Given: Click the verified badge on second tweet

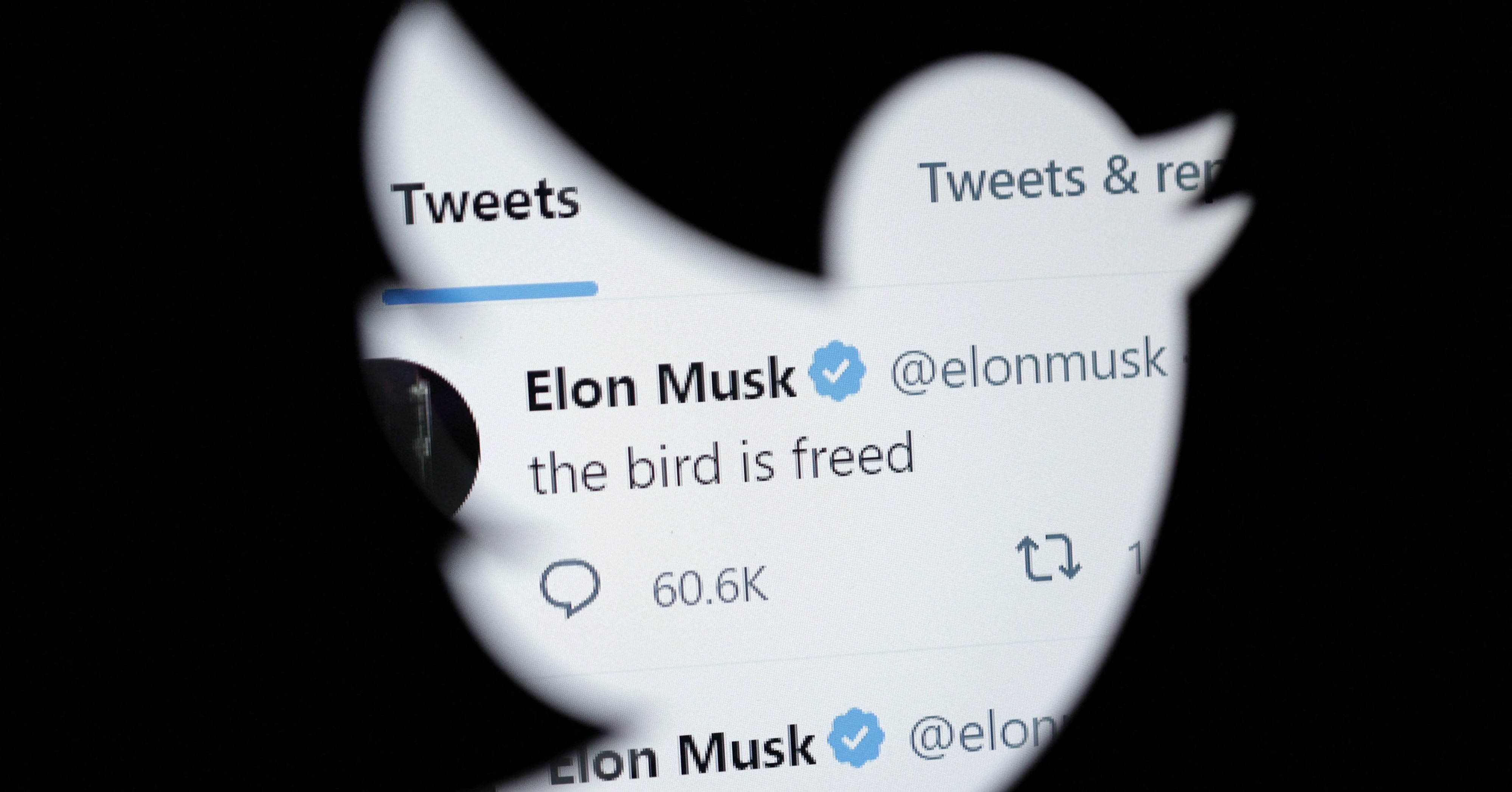Looking at the screenshot, I should pos(856,739).
